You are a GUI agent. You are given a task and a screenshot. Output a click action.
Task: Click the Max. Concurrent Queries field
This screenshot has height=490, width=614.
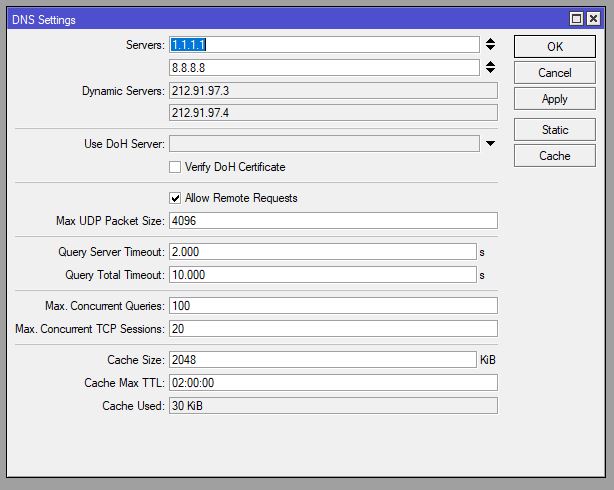point(333,305)
